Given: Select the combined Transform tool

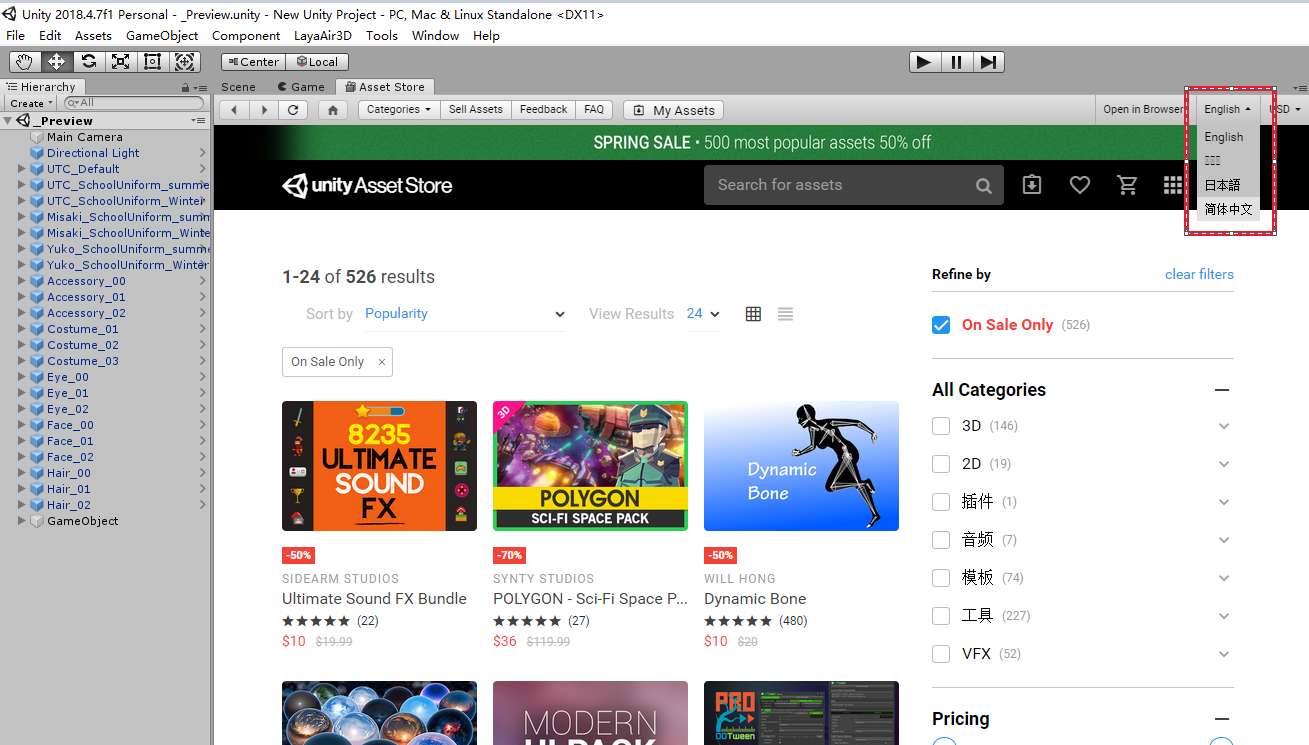Looking at the screenshot, I should 185,62.
